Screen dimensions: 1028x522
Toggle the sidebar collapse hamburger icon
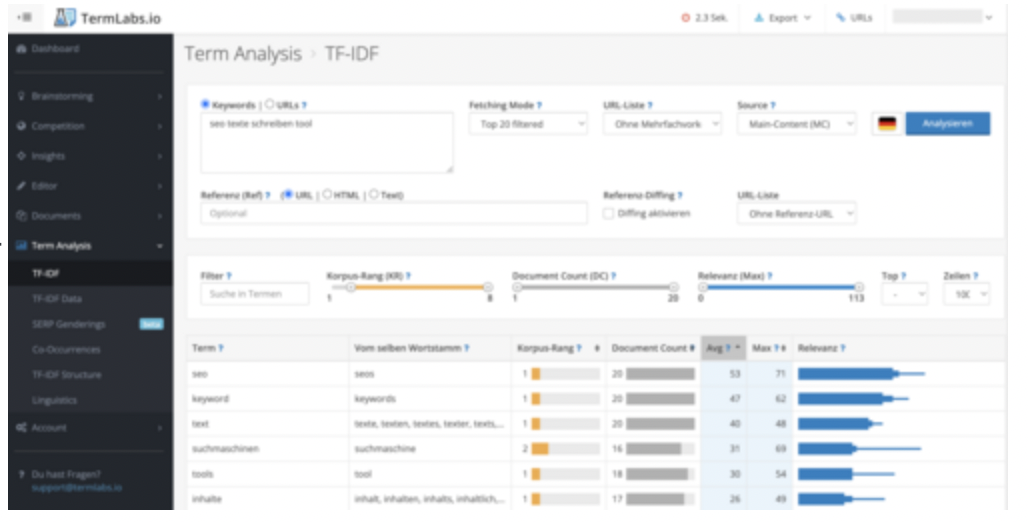point(24,17)
